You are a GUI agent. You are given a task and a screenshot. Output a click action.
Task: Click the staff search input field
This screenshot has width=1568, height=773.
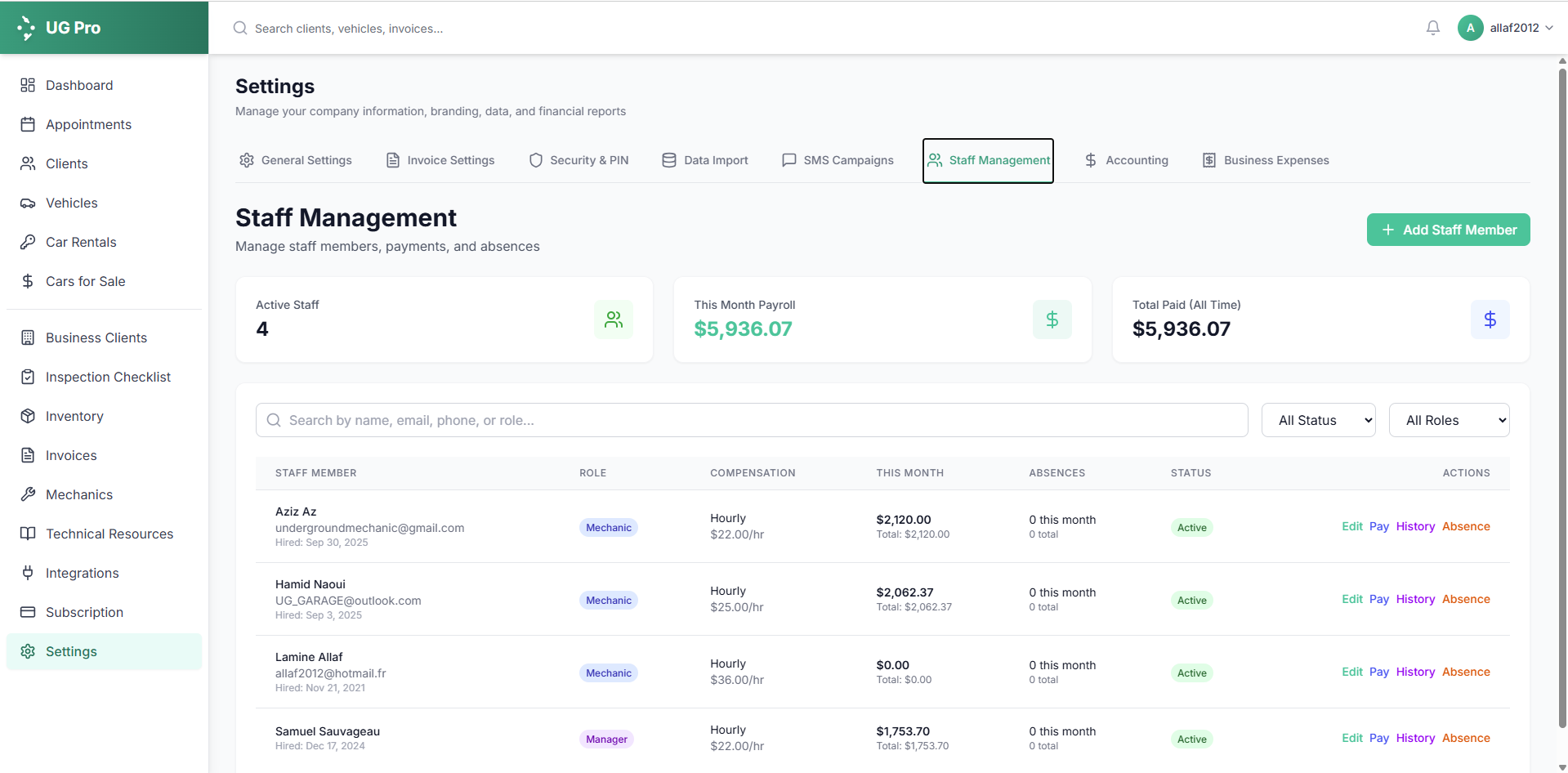tap(752, 420)
